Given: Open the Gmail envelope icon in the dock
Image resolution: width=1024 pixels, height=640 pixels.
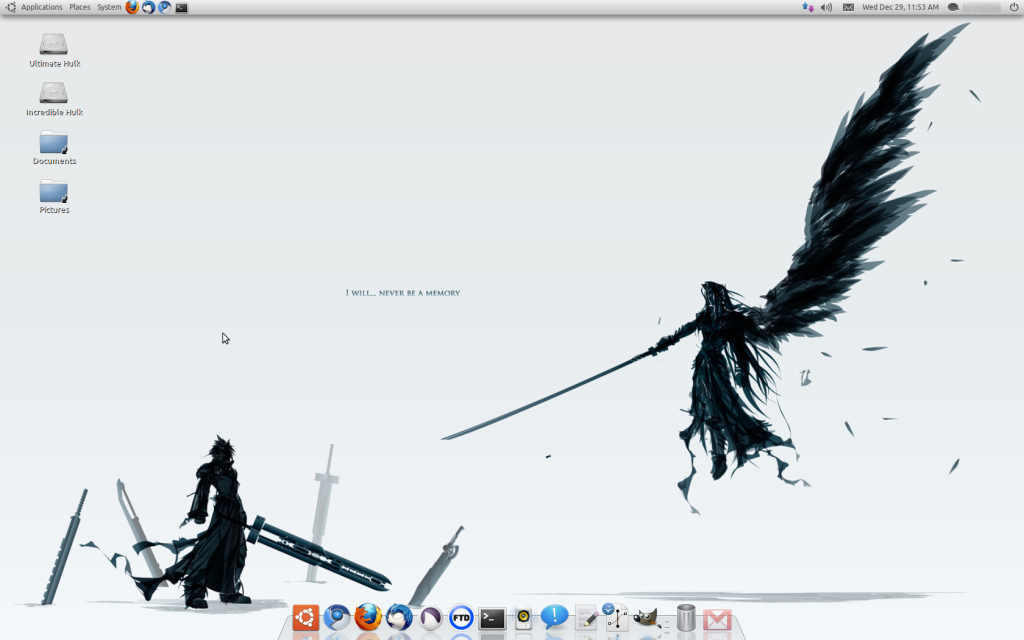Looking at the screenshot, I should coord(717,620).
